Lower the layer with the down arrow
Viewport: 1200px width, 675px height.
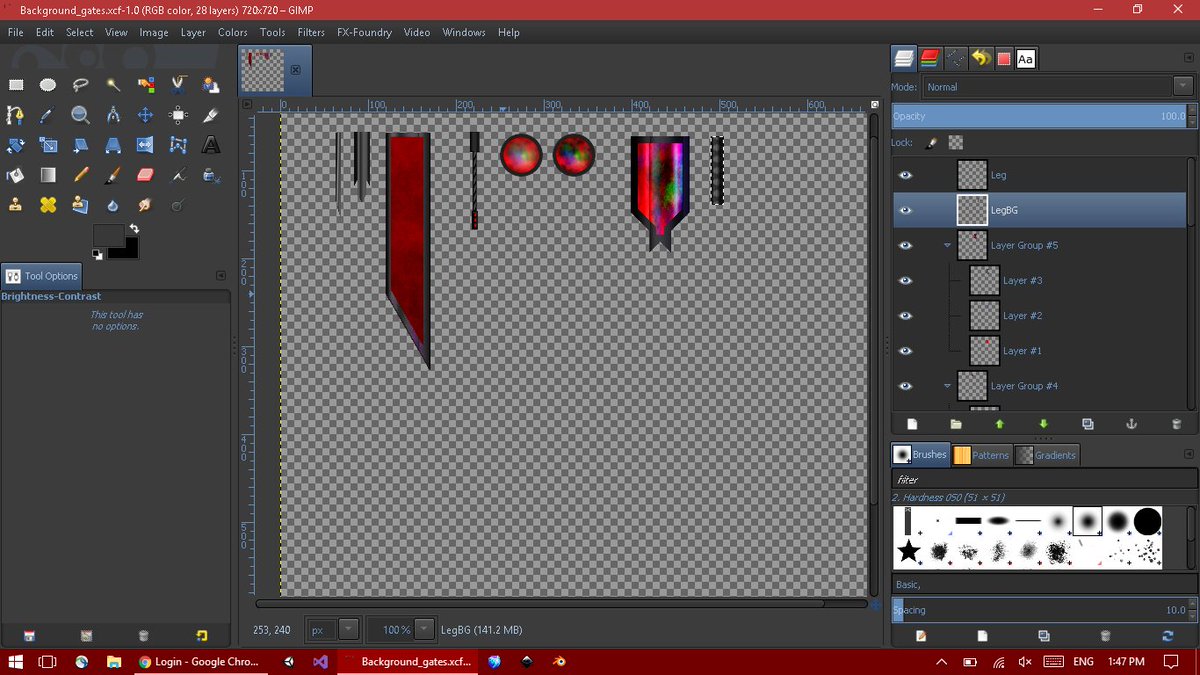(1044, 424)
